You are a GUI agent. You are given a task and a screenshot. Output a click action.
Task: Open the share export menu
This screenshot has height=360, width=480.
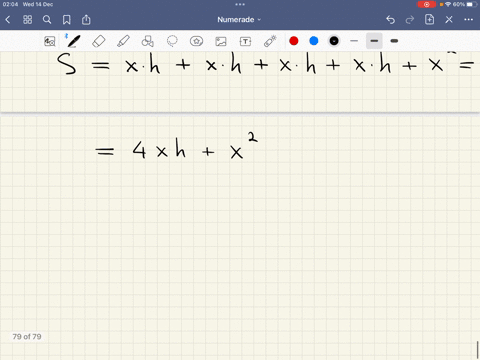coord(86,19)
